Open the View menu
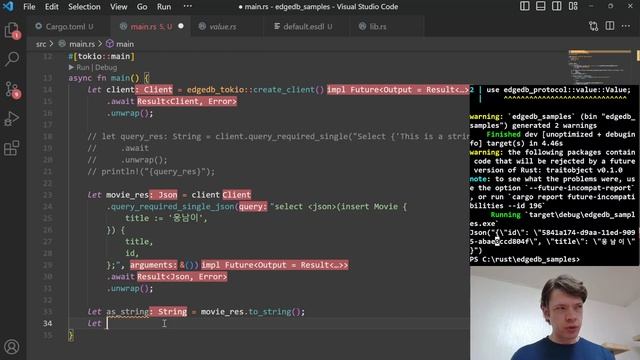Screen dimensions: 640x360 pos(119,7)
